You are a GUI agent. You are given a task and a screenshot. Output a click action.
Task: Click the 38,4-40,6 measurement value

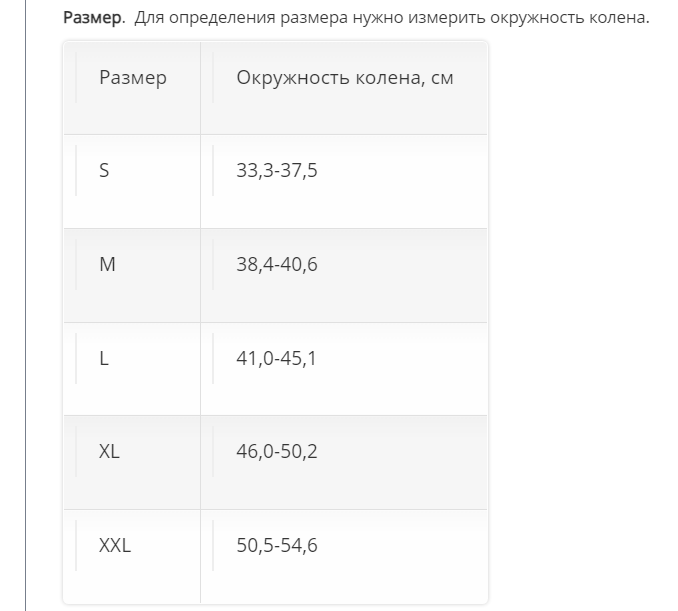coord(277,265)
